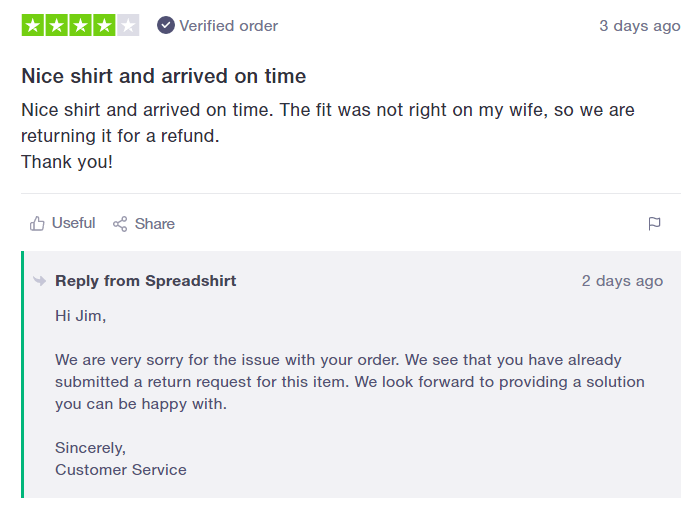Click the "Verified order" label
This screenshot has width=693, height=506.
(229, 26)
